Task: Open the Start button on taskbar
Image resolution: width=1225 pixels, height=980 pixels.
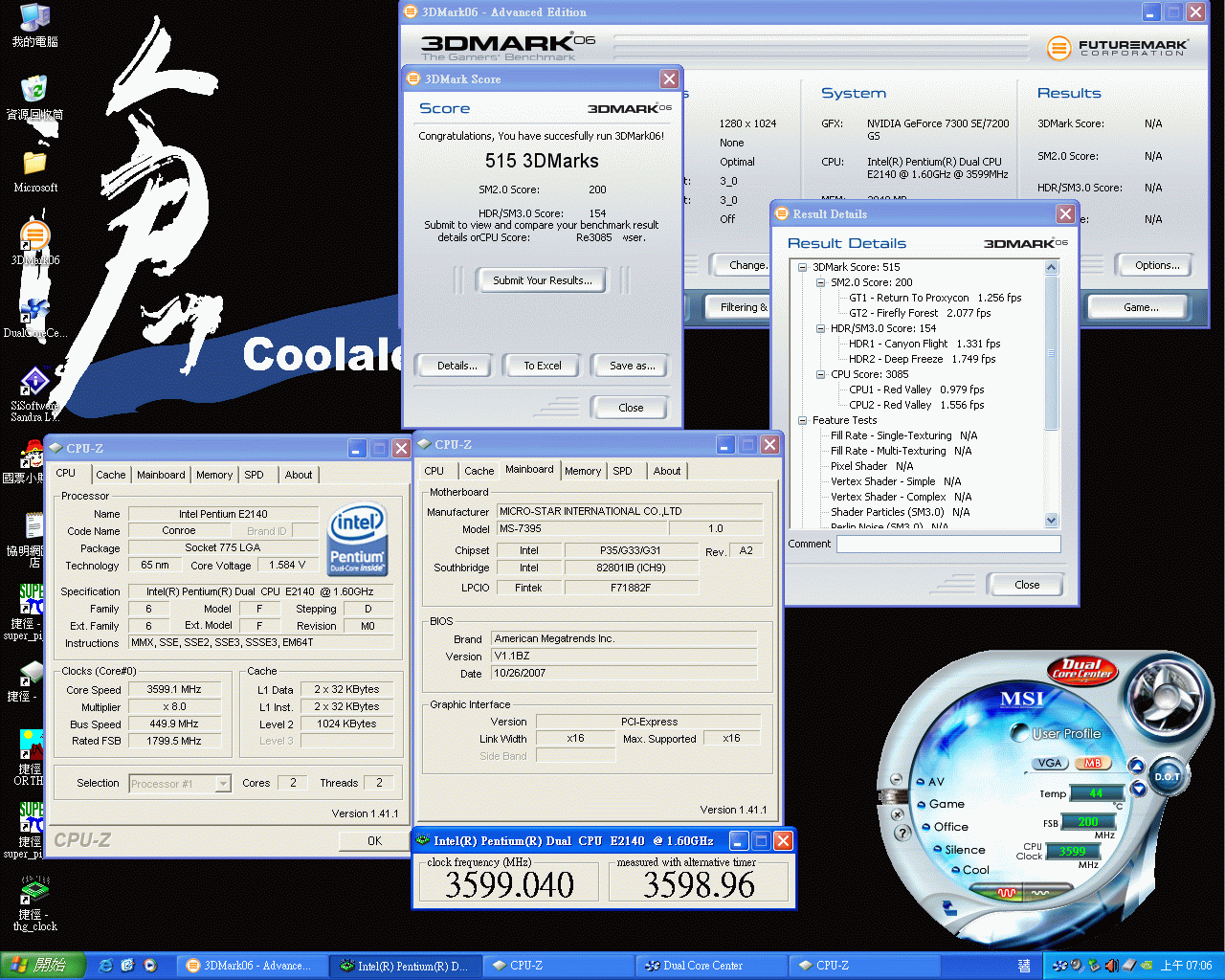Action: click(x=40, y=966)
